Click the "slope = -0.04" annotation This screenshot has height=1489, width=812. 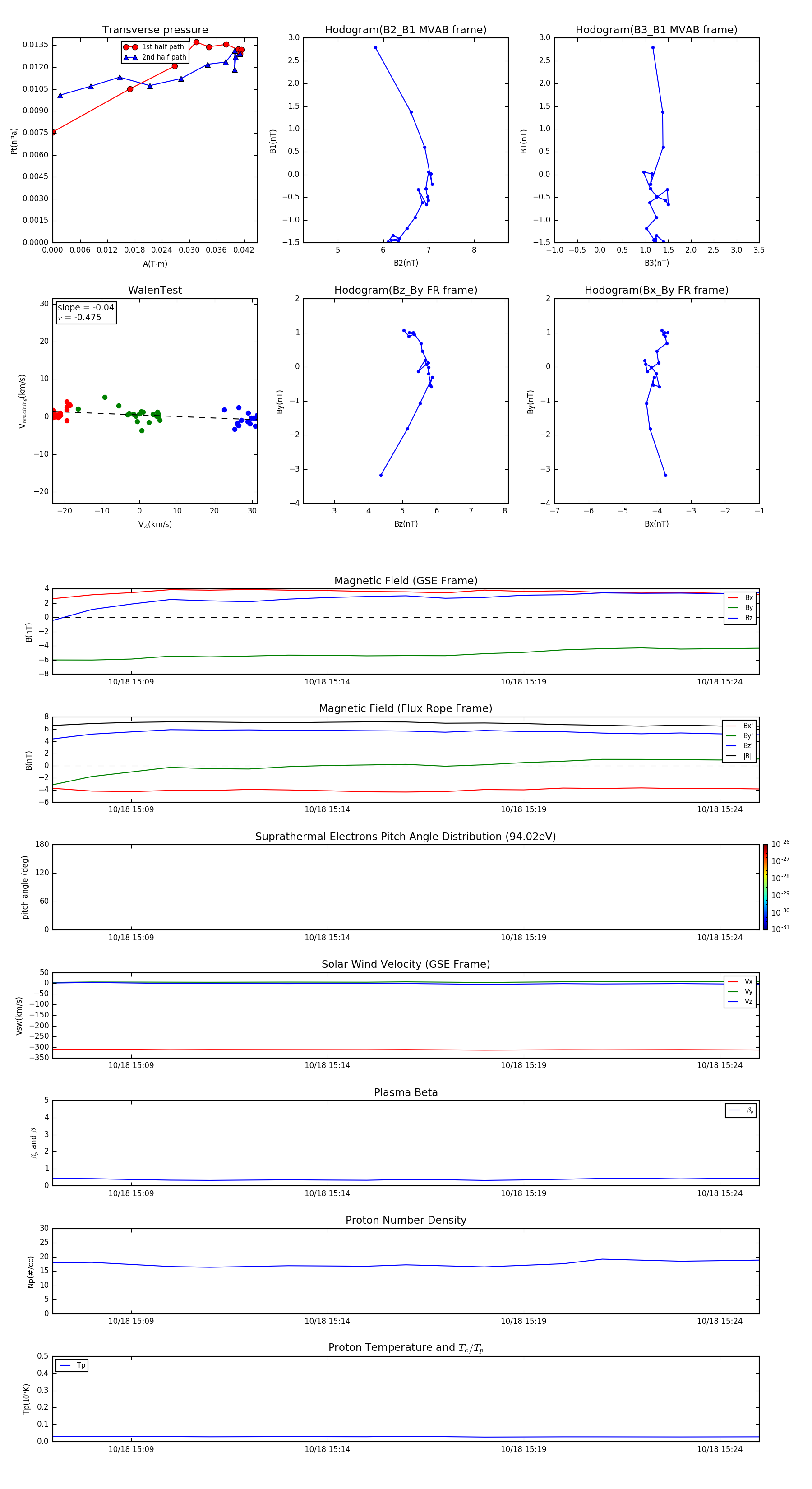point(86,308)
